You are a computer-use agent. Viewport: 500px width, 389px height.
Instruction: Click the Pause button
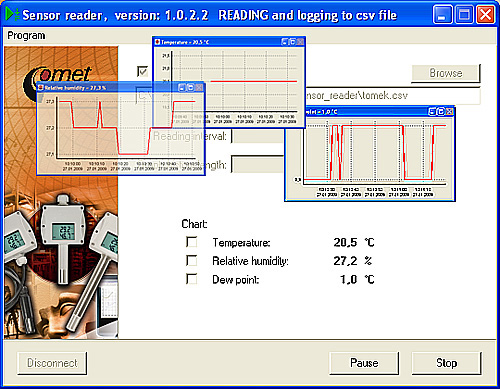pyautogui.click(x=364, y=363)
